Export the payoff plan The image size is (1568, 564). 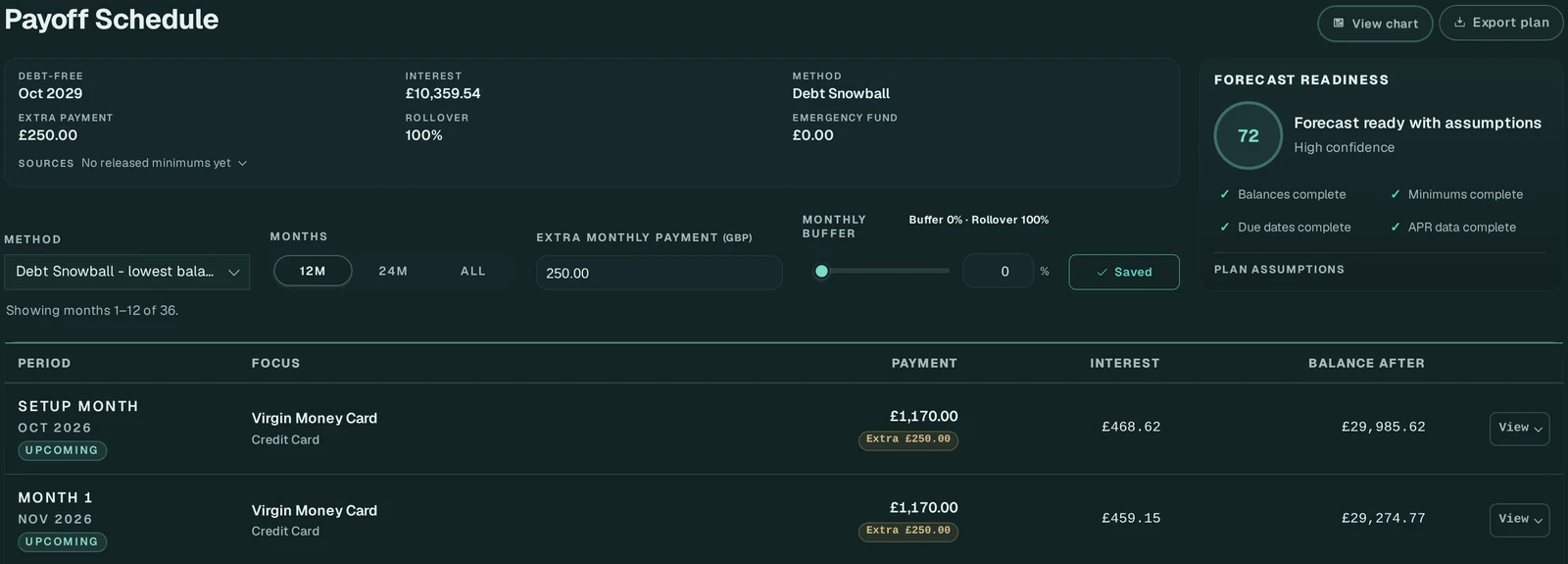(1500, 23)
